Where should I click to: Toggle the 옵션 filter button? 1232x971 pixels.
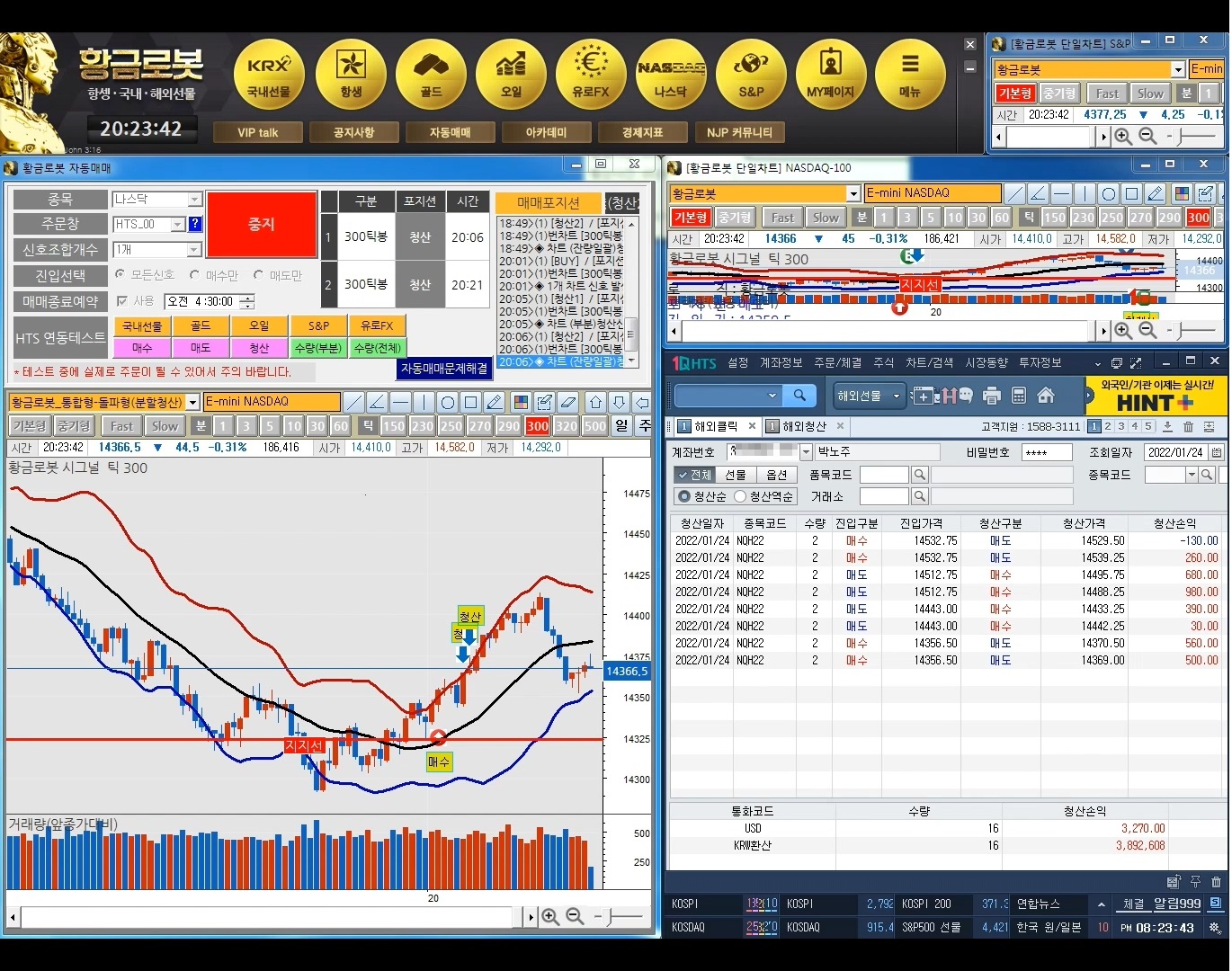point(777,475)
